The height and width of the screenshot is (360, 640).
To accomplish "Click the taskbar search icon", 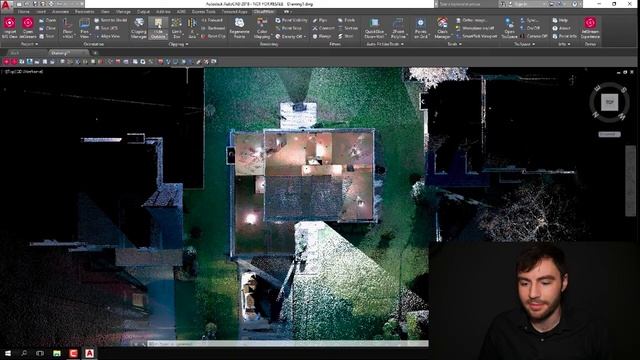I will (24, 353).
